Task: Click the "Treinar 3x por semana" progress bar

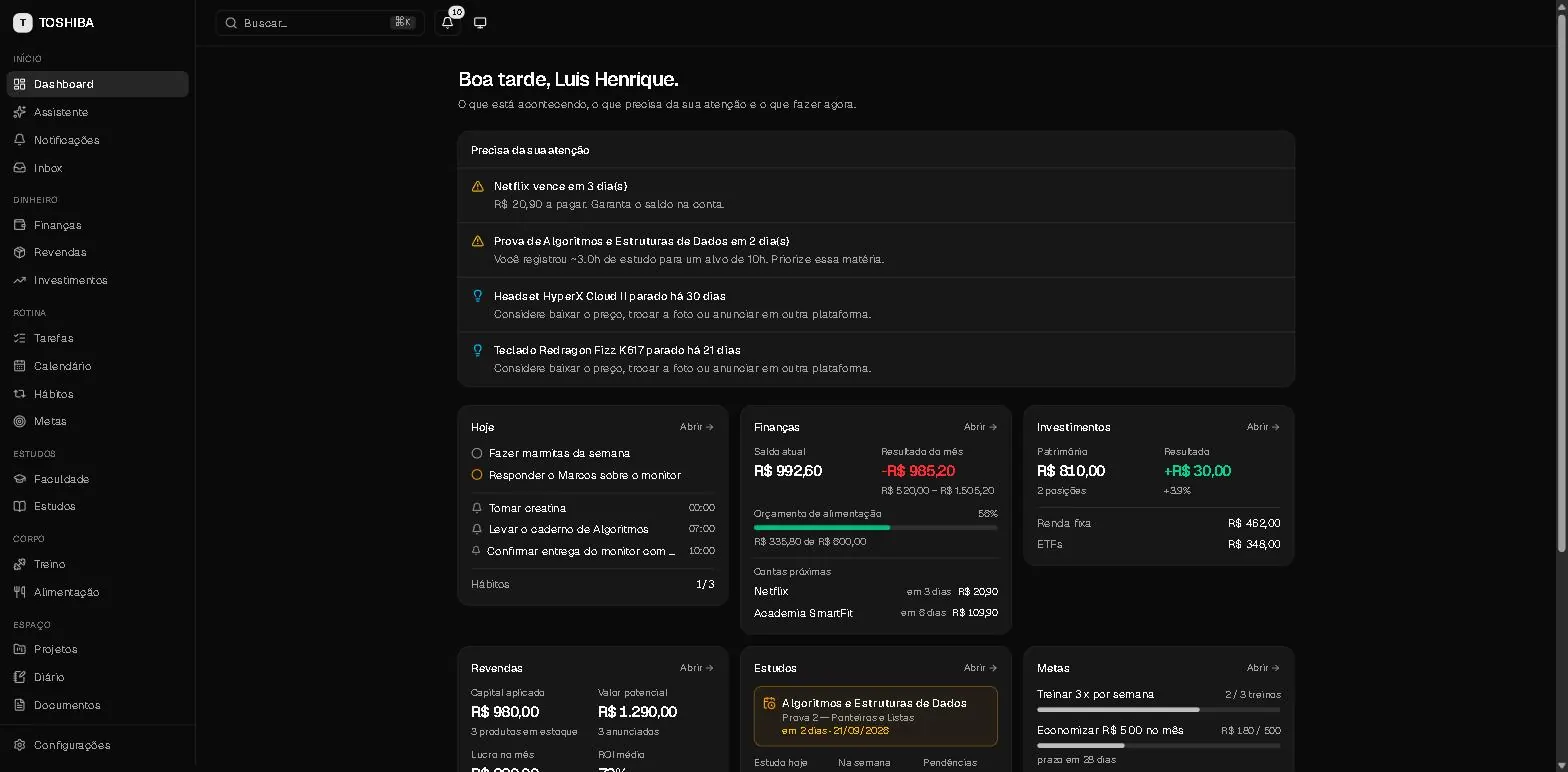Action: (1159, 710)
